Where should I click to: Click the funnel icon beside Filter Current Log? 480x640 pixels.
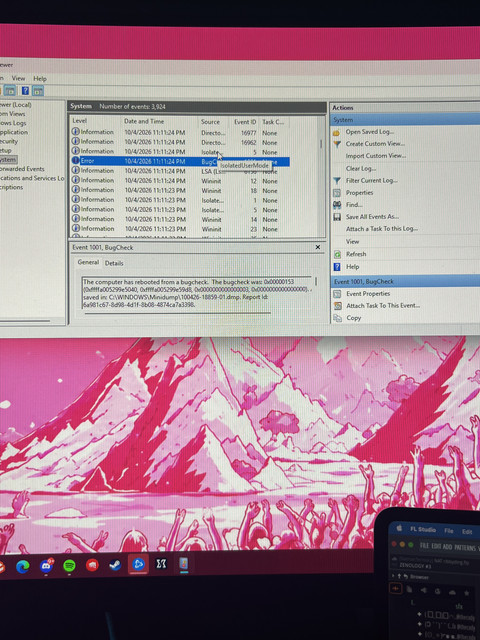point(337,181)
